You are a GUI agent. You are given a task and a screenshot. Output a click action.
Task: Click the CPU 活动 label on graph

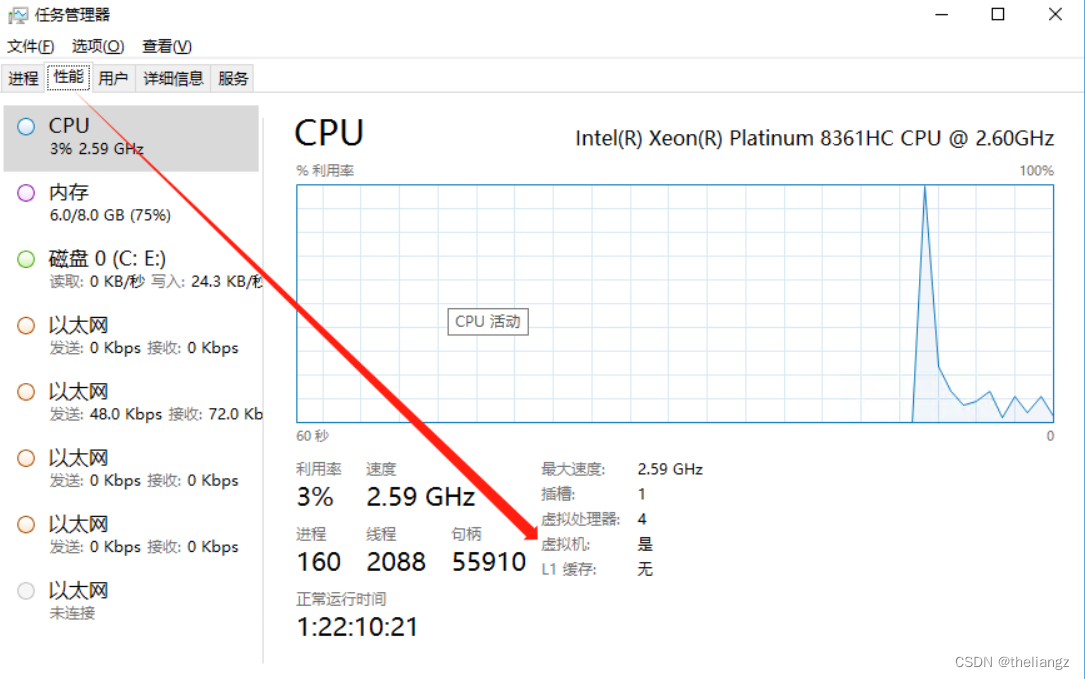point(487,321)
